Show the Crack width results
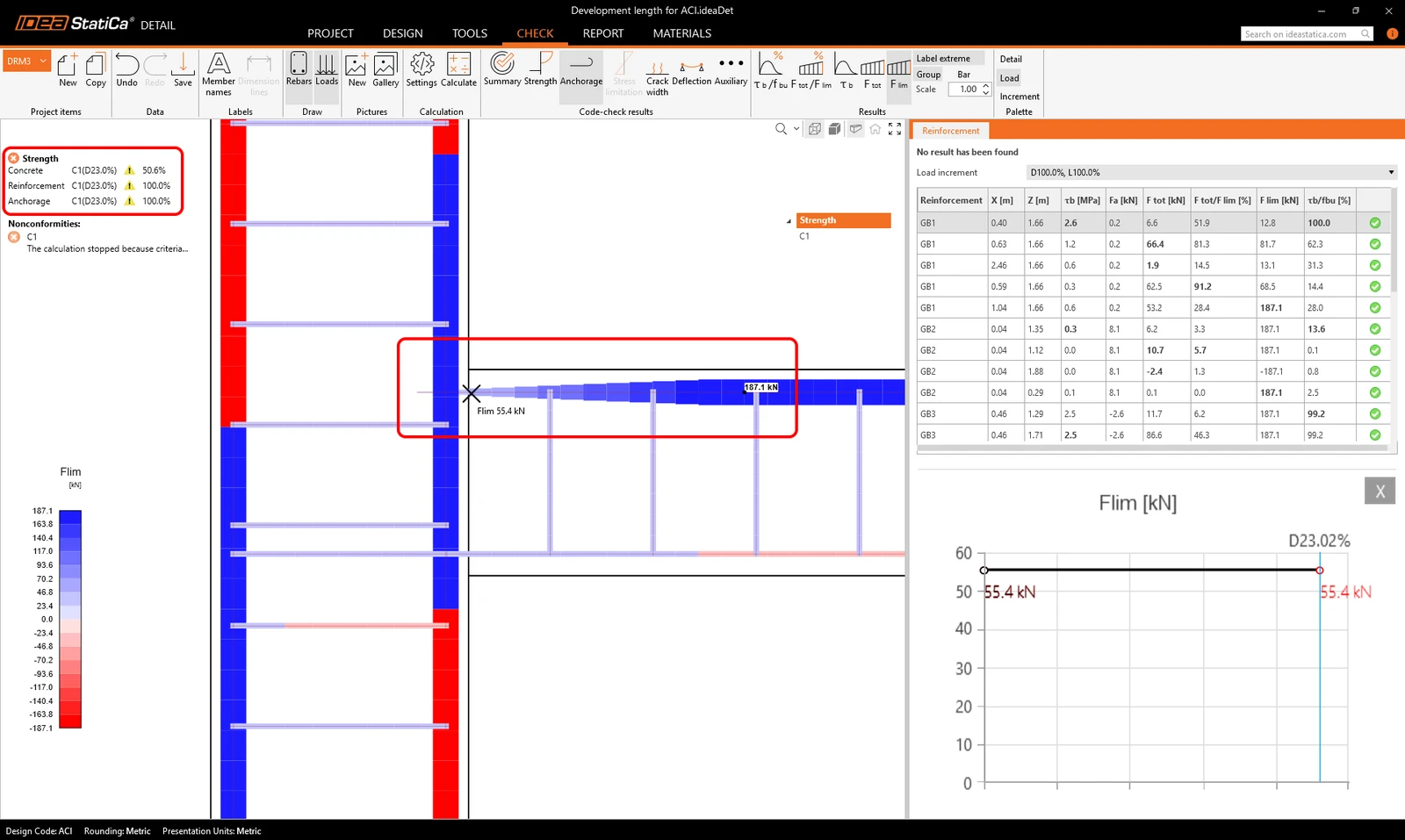Viewport: 1405px width, 840px height. [x=657, y=75]
